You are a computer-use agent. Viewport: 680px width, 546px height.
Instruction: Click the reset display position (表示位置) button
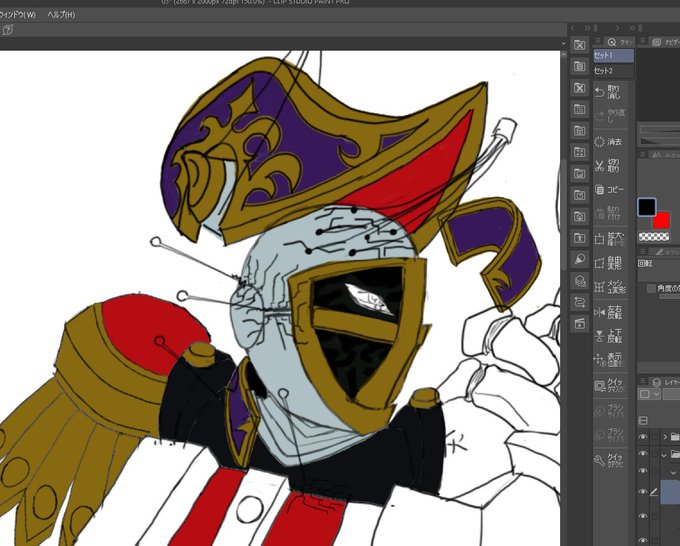click(x=609, y=360)
